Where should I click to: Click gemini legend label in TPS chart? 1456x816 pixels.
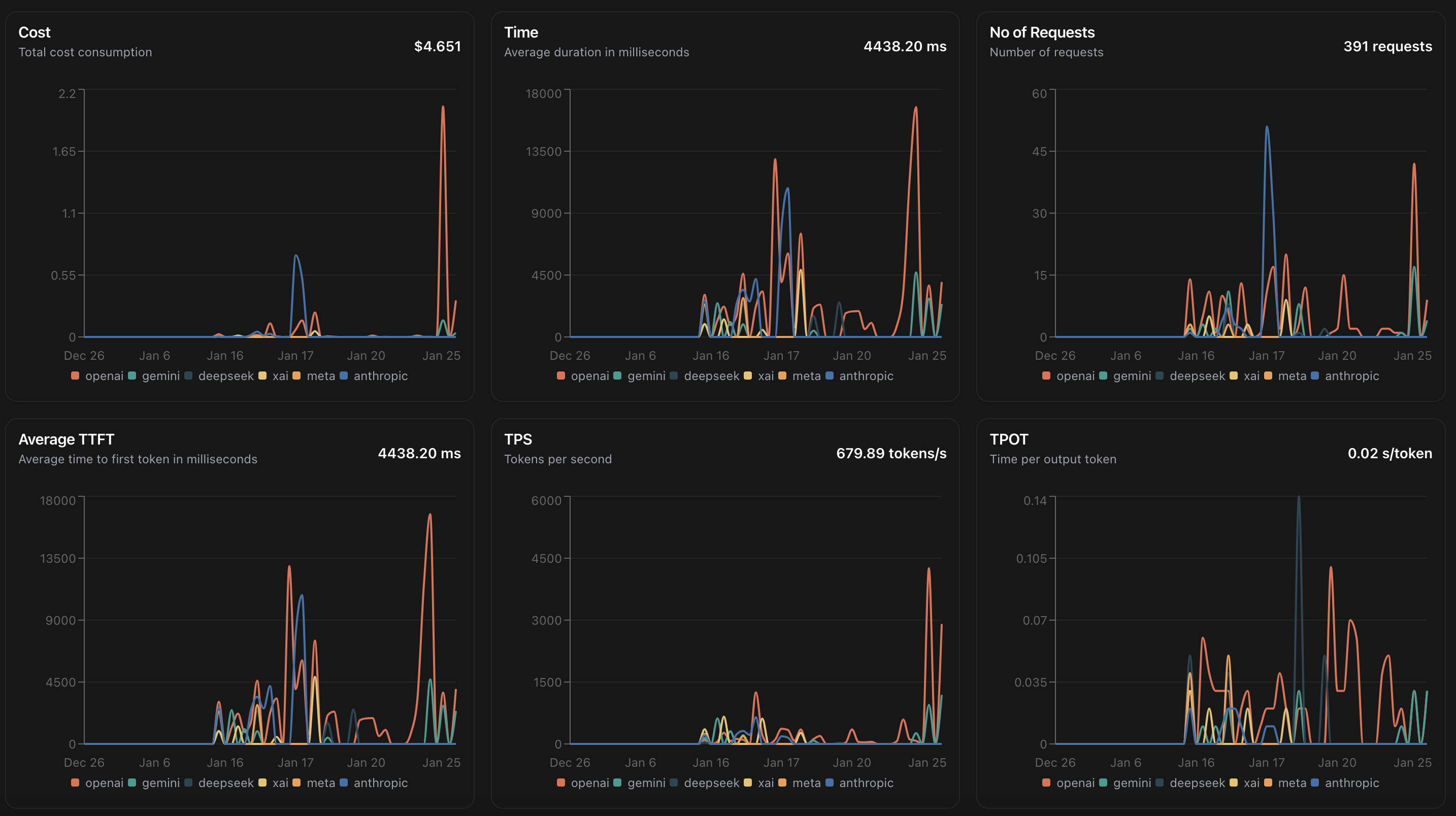(647, 783)
